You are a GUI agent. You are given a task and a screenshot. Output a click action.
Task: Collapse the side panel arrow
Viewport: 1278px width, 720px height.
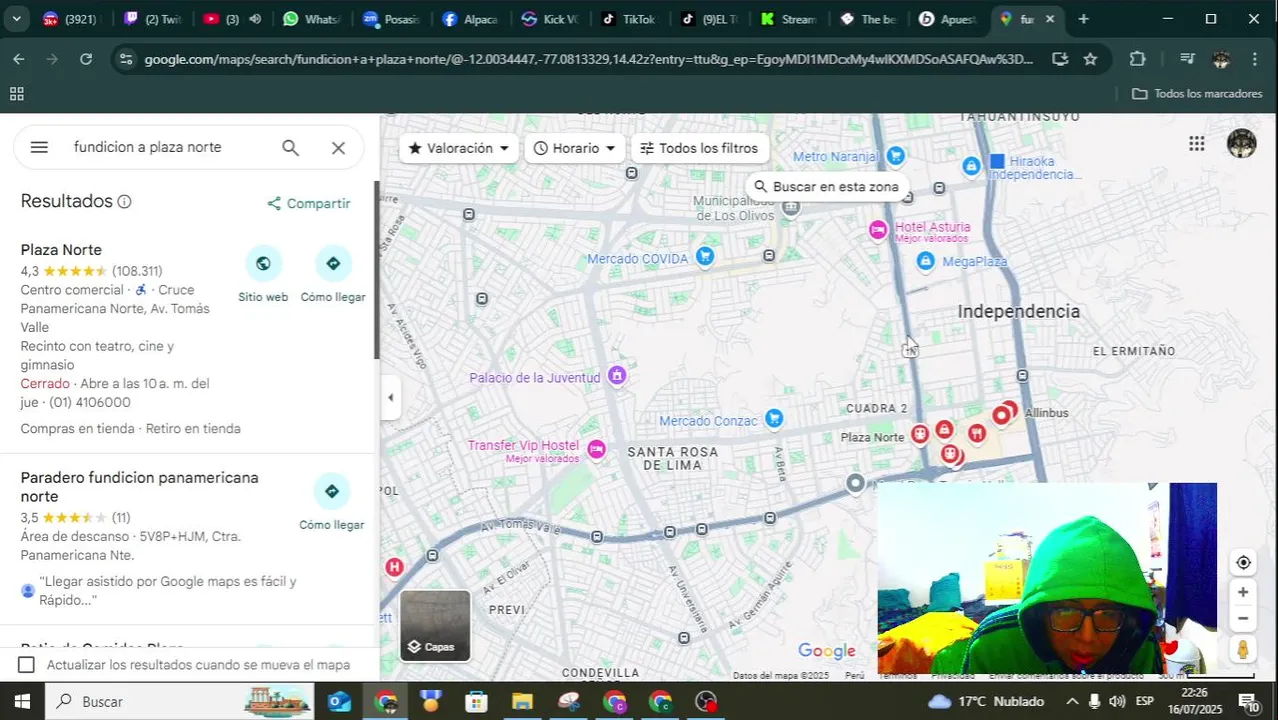(390, 397)
